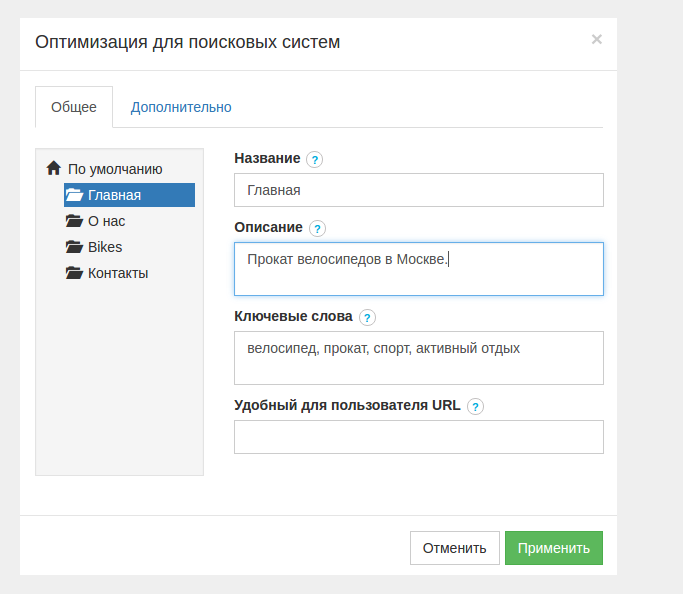683x594 pixels.
Task: Click the folder icon next to Главная
Action: click(x=74, y=195)
